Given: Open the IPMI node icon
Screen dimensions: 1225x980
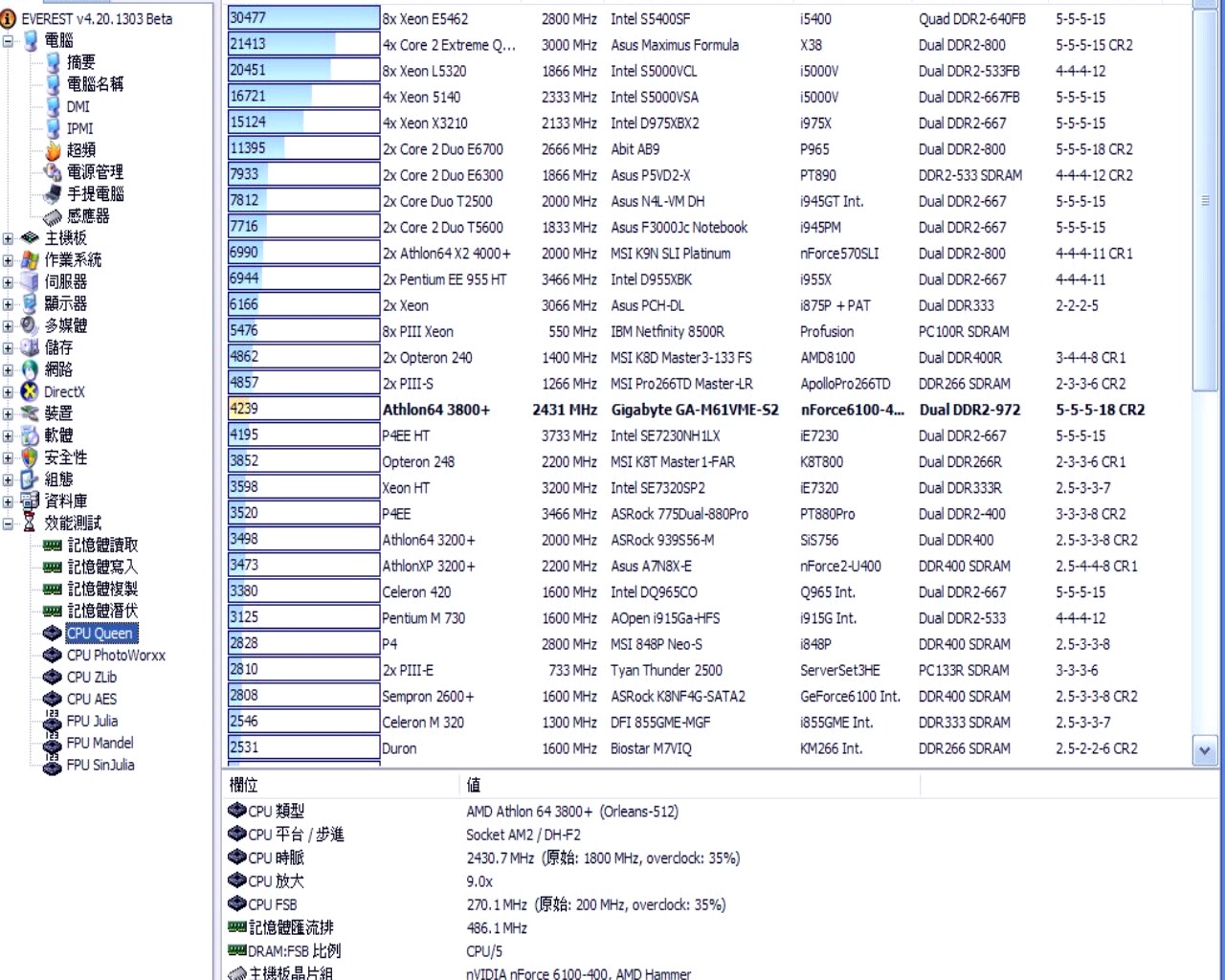Looking at the screenshot, I should 54,128.
